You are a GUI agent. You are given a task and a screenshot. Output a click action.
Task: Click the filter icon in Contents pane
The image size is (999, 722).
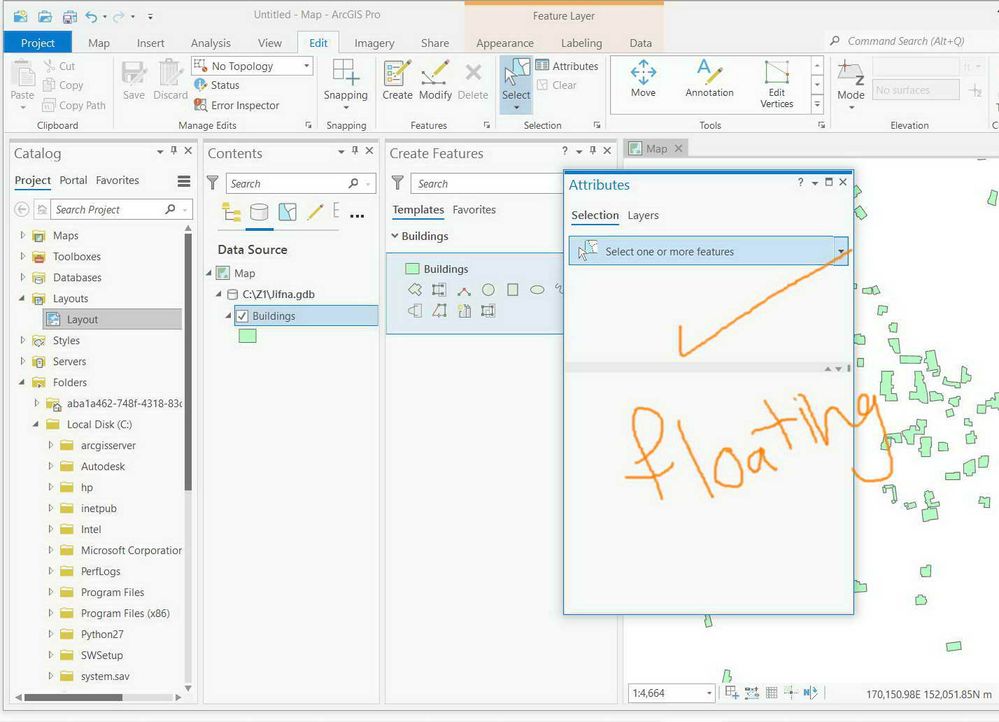213,184
